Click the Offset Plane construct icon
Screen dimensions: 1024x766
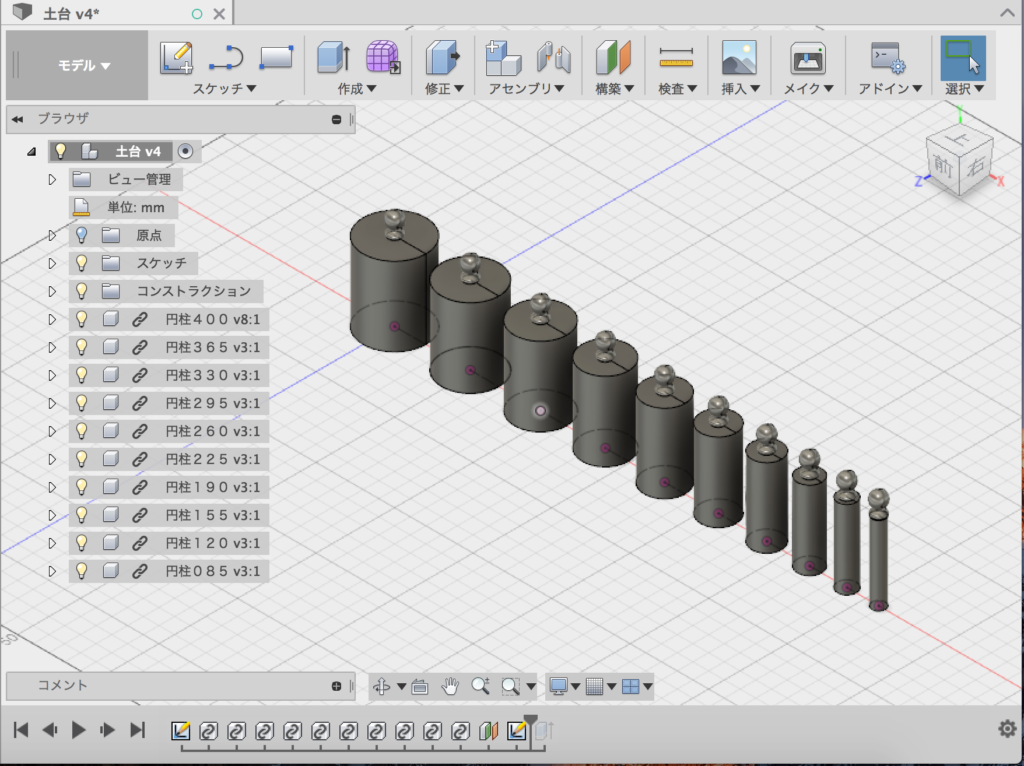(x=613, y=57)
